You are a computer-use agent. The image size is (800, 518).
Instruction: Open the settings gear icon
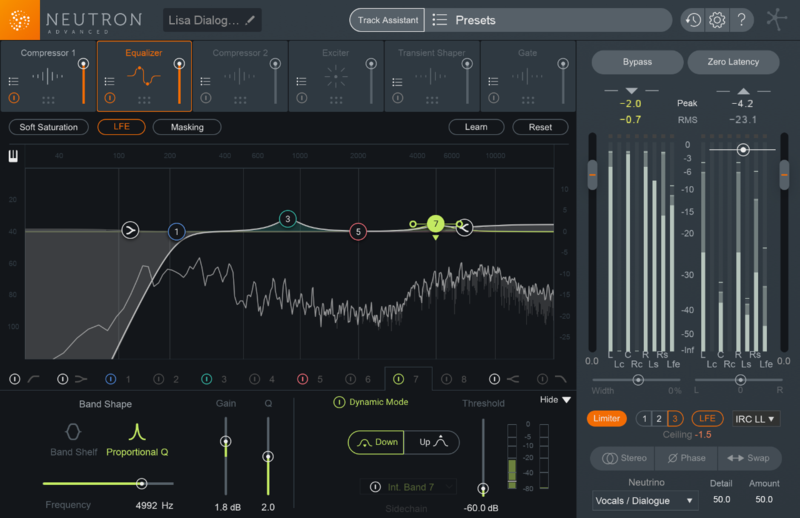(717, 20)
